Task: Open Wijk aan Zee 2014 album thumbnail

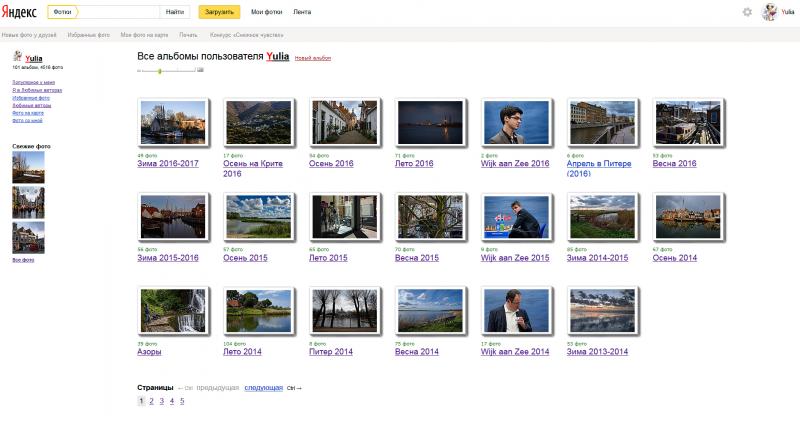Action: pos(517,311)
